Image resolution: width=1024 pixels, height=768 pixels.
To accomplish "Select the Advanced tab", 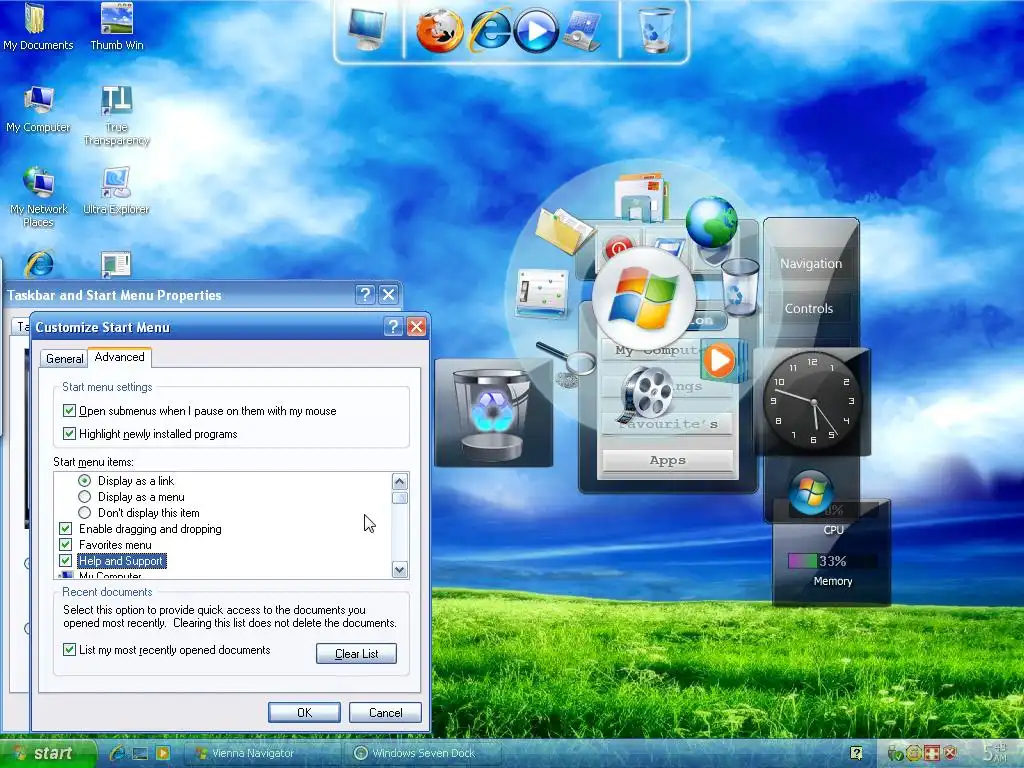I will pyautogui.click(x=120, y=357).
